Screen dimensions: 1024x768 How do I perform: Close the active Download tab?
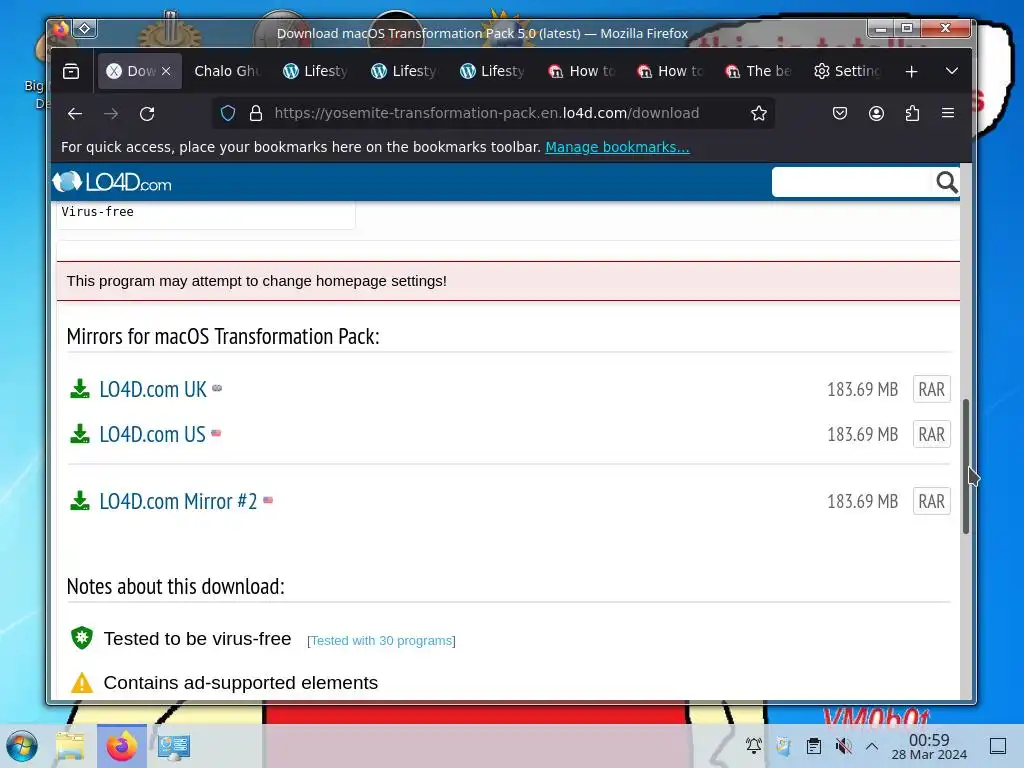click(x=166, y=71)
